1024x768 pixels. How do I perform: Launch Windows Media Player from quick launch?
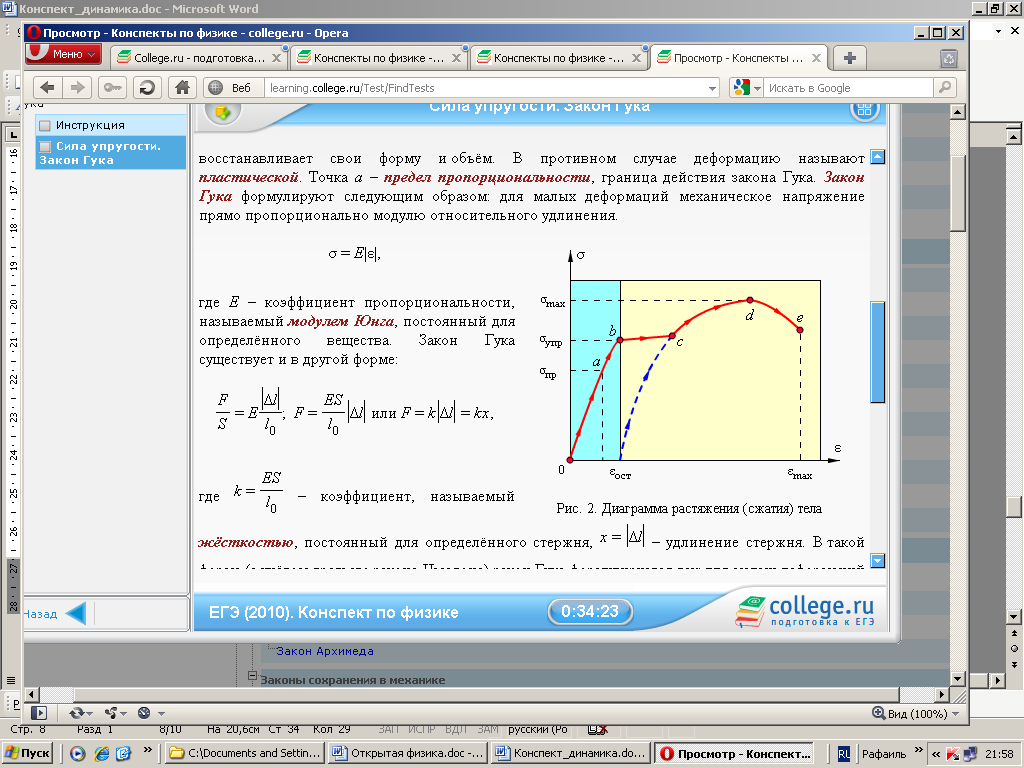(x=78, y=754)
